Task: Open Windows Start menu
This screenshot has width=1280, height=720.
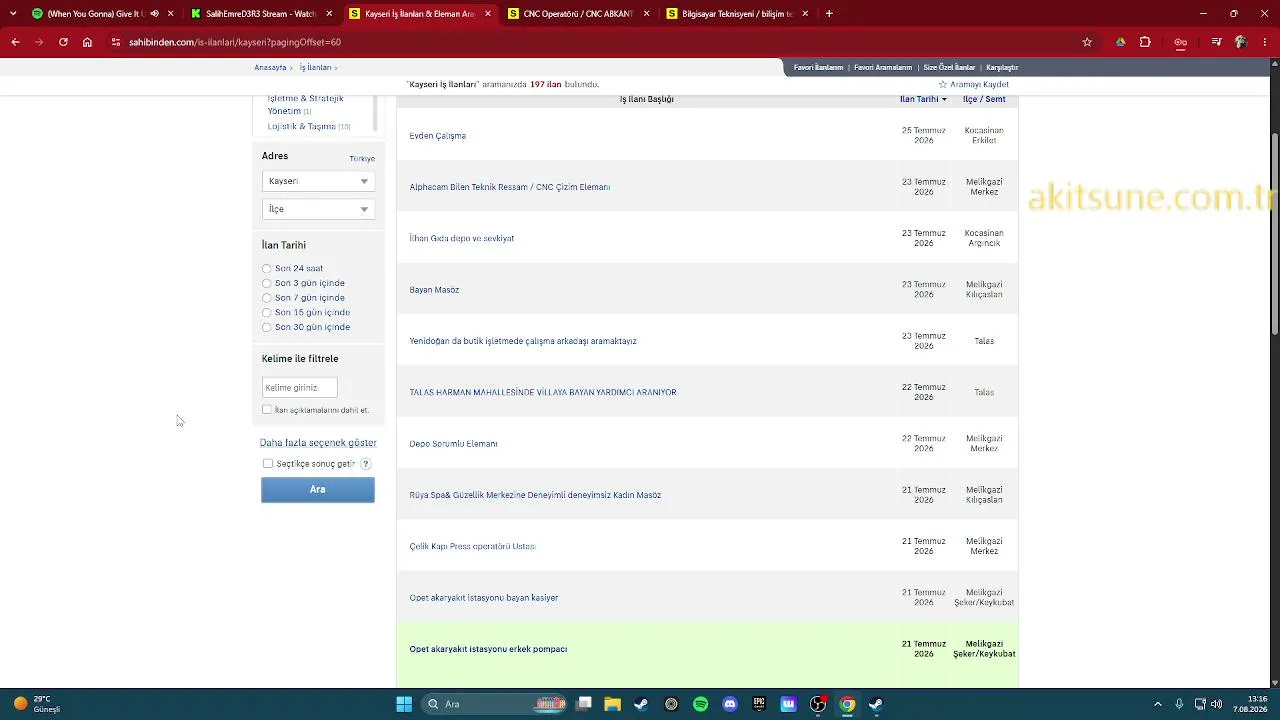Action: (404, 704)
